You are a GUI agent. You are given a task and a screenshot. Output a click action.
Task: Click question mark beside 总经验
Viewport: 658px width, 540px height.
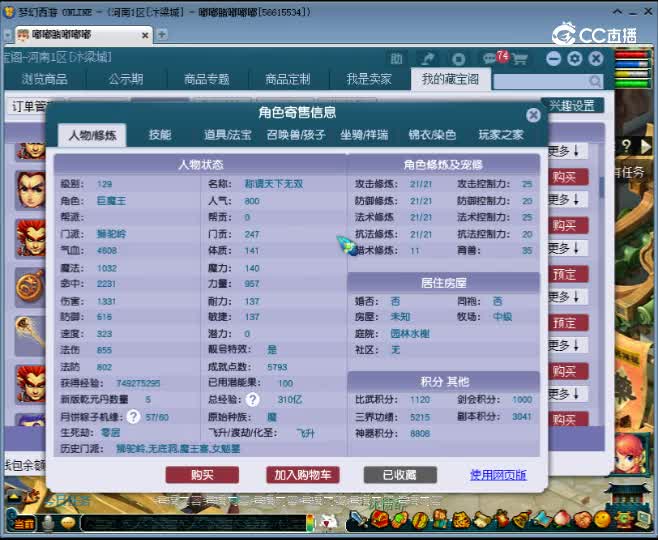point(253,399)
